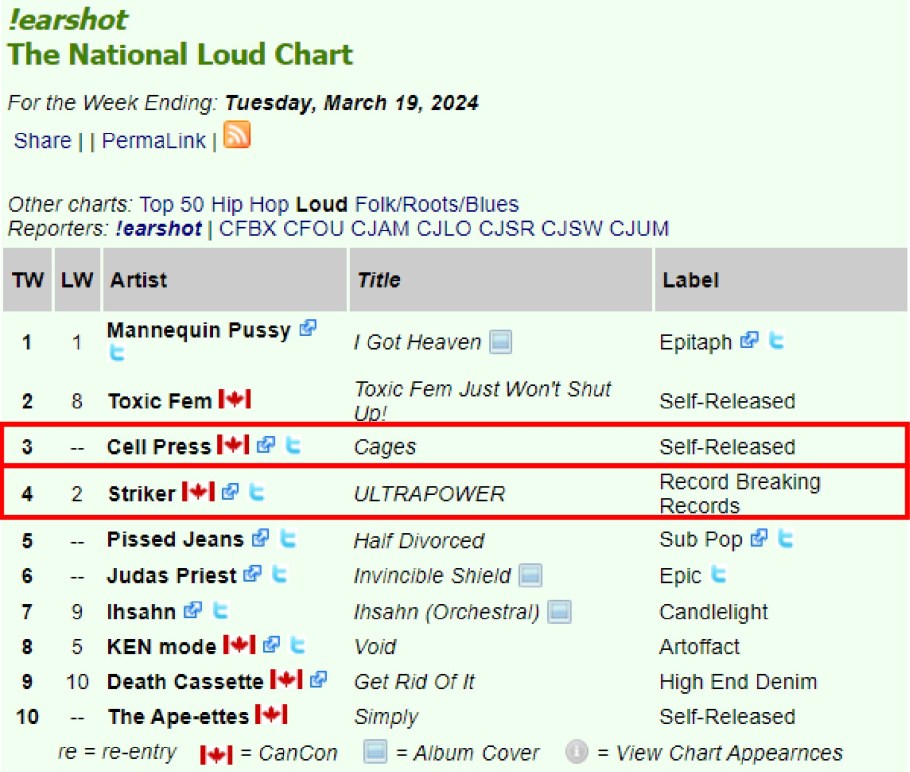Click Mannequin Pussy's Twitter bird icon
This screenshot has height=772, width=910.
point(117,353)
